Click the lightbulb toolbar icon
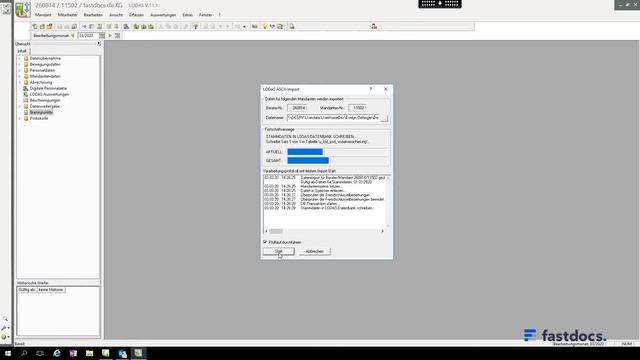 pos(264,27)
